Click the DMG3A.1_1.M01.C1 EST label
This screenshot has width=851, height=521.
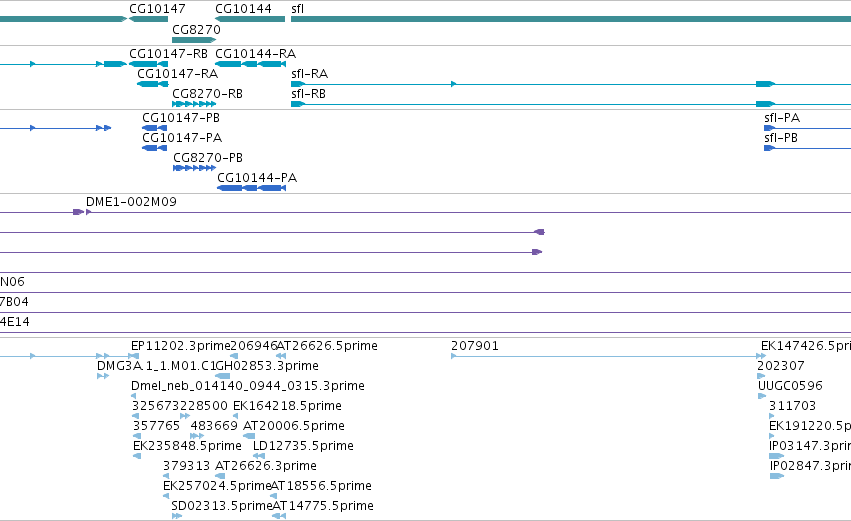coord(156,366)
